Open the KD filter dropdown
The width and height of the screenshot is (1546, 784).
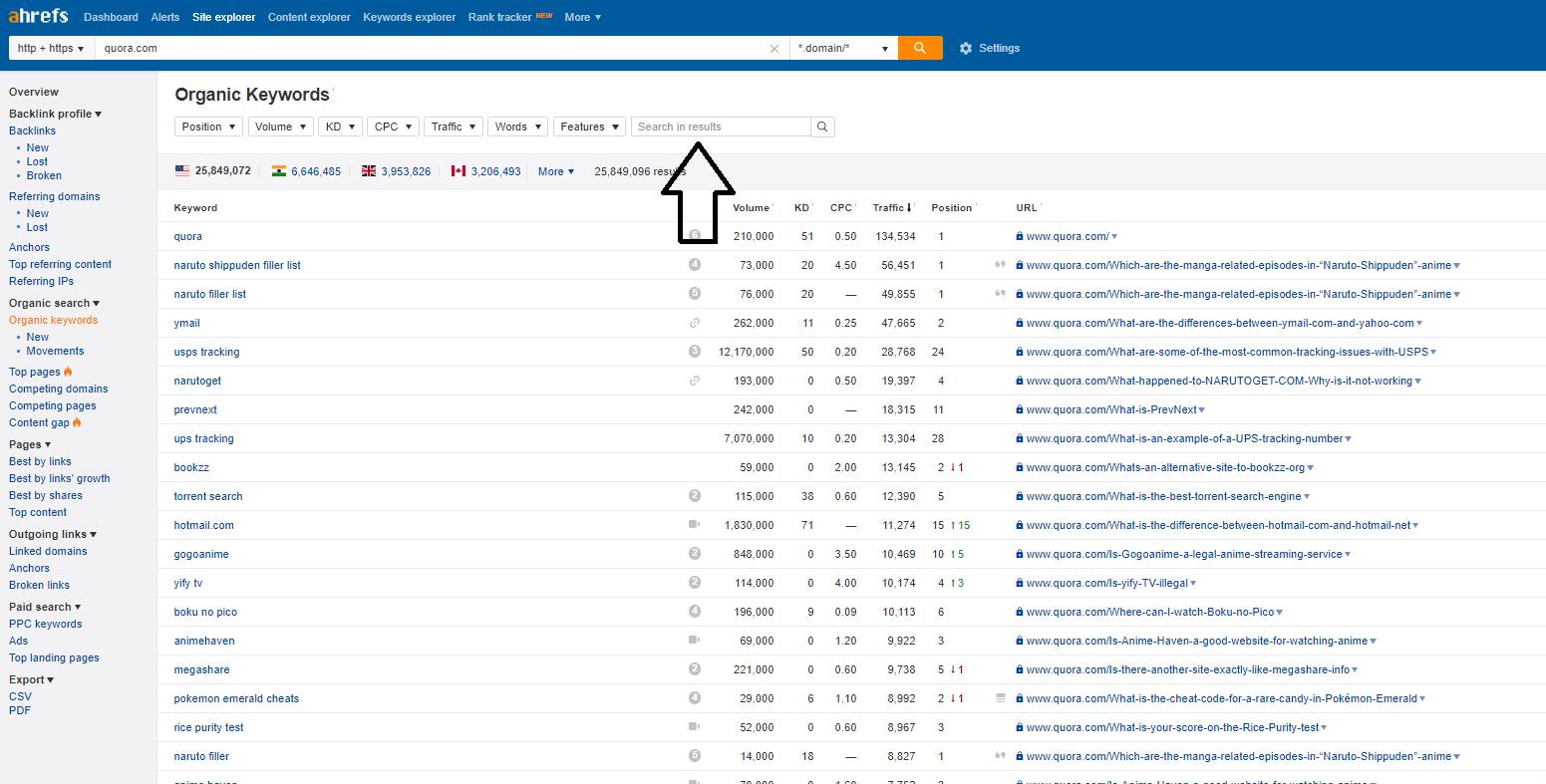coord(340,127)
